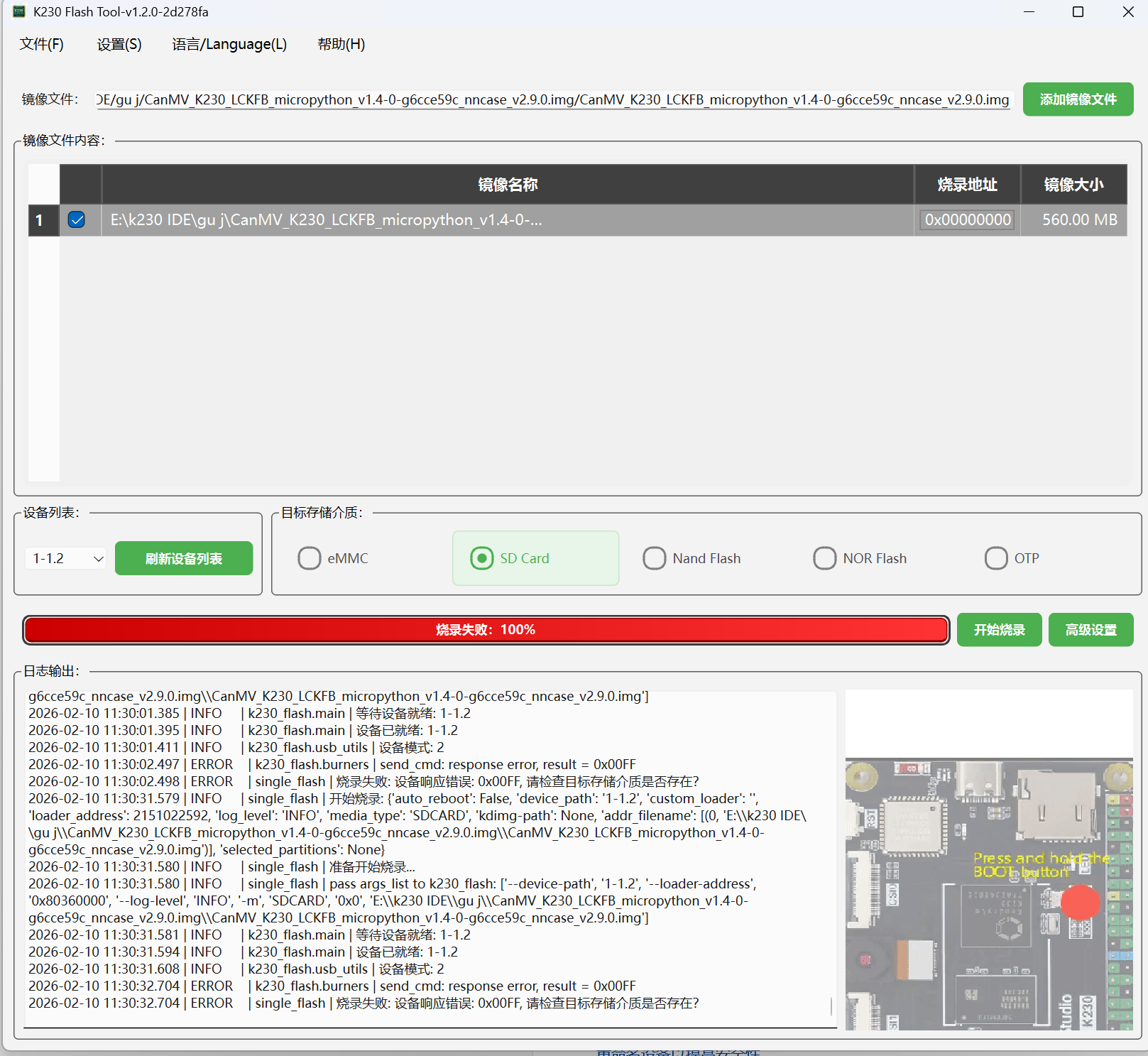Select the SD Card storage option
Screen dimensions: 1148x1056
click(x=482, y=558)
